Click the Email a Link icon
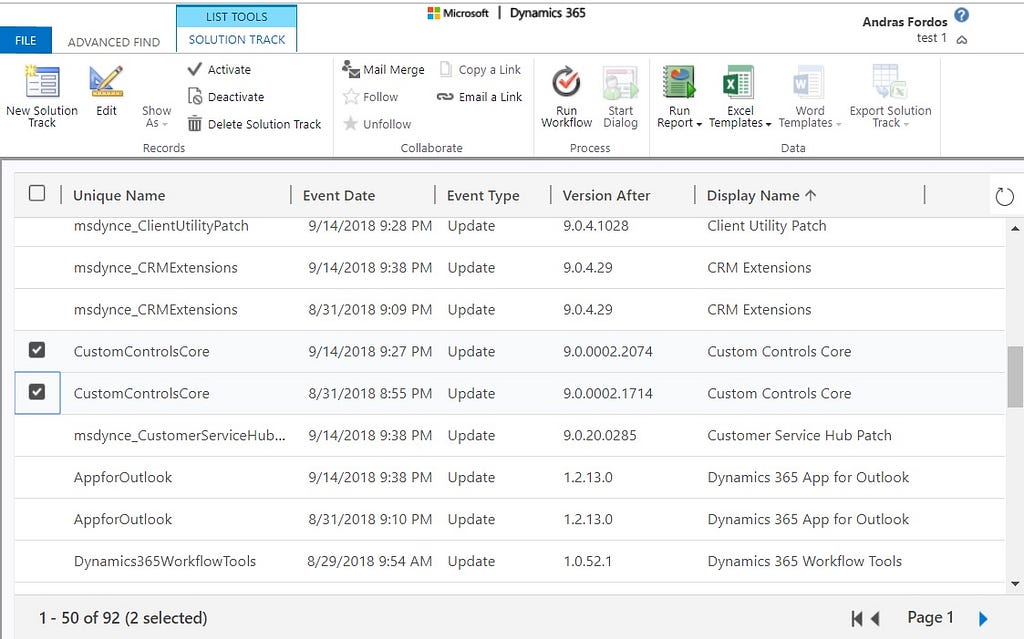Viewport: 1024px width, 639px height. pos(445,97)
